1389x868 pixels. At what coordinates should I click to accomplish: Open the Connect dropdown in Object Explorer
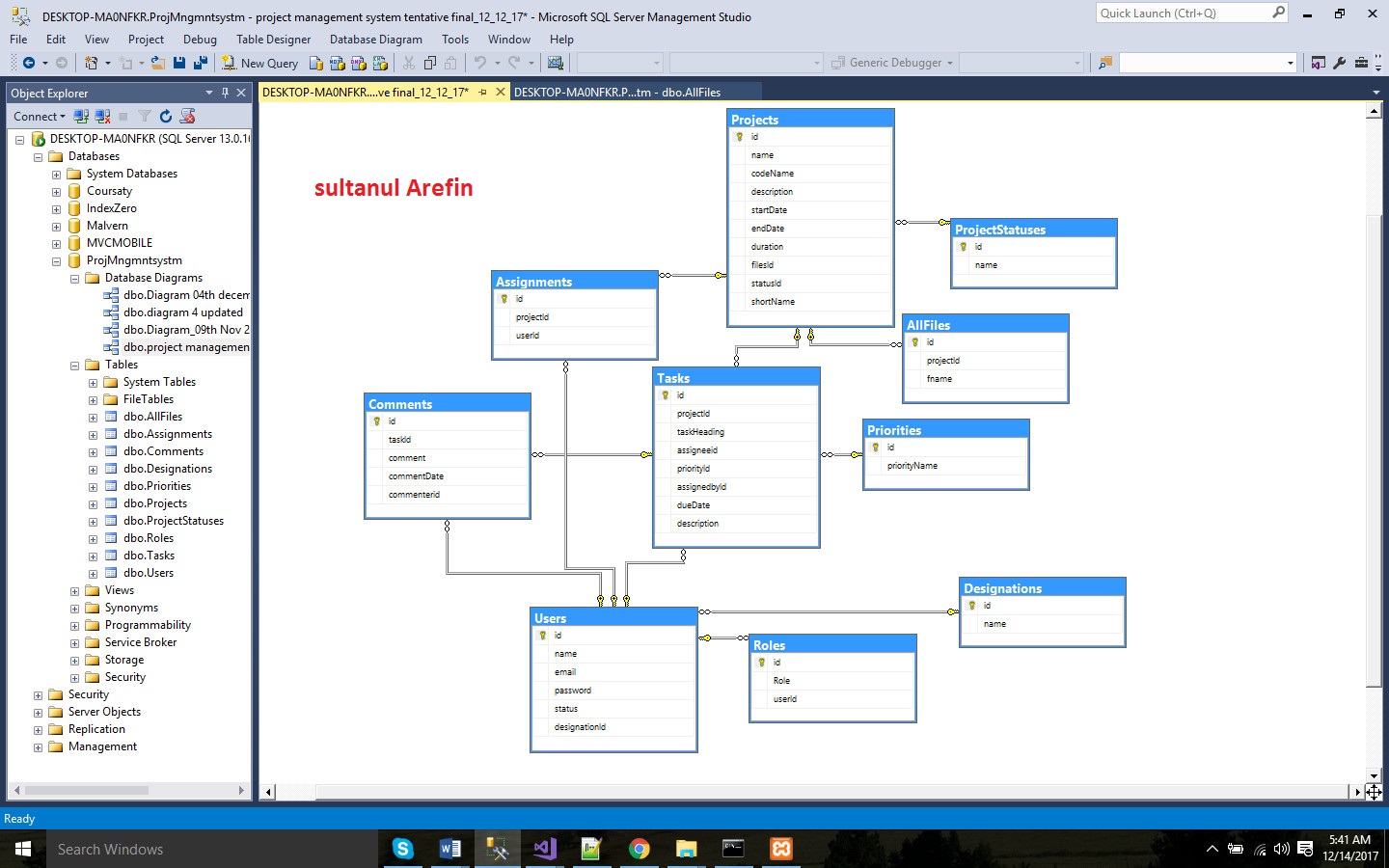tap(40, 116)
